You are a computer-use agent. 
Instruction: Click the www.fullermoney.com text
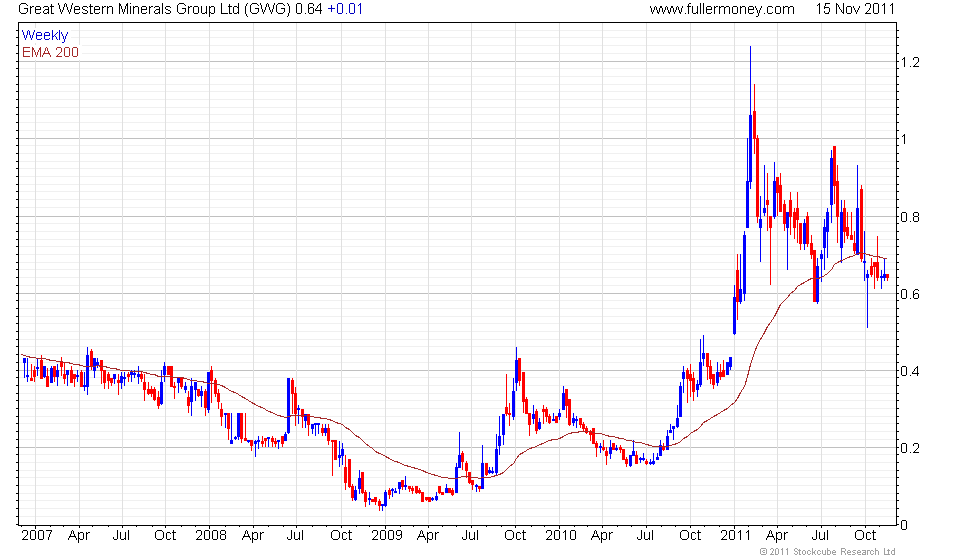pos(722,9)
